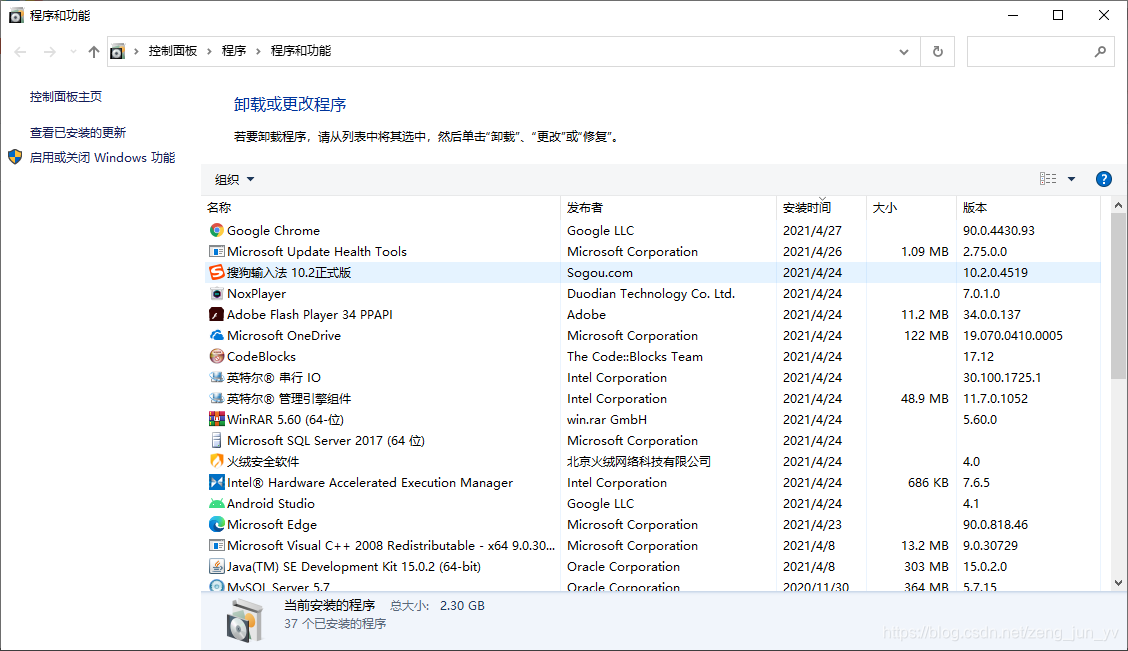This screenshot has height=651, width=1128.
Task: Open the 控制面板主页 link
Action: 65,96
